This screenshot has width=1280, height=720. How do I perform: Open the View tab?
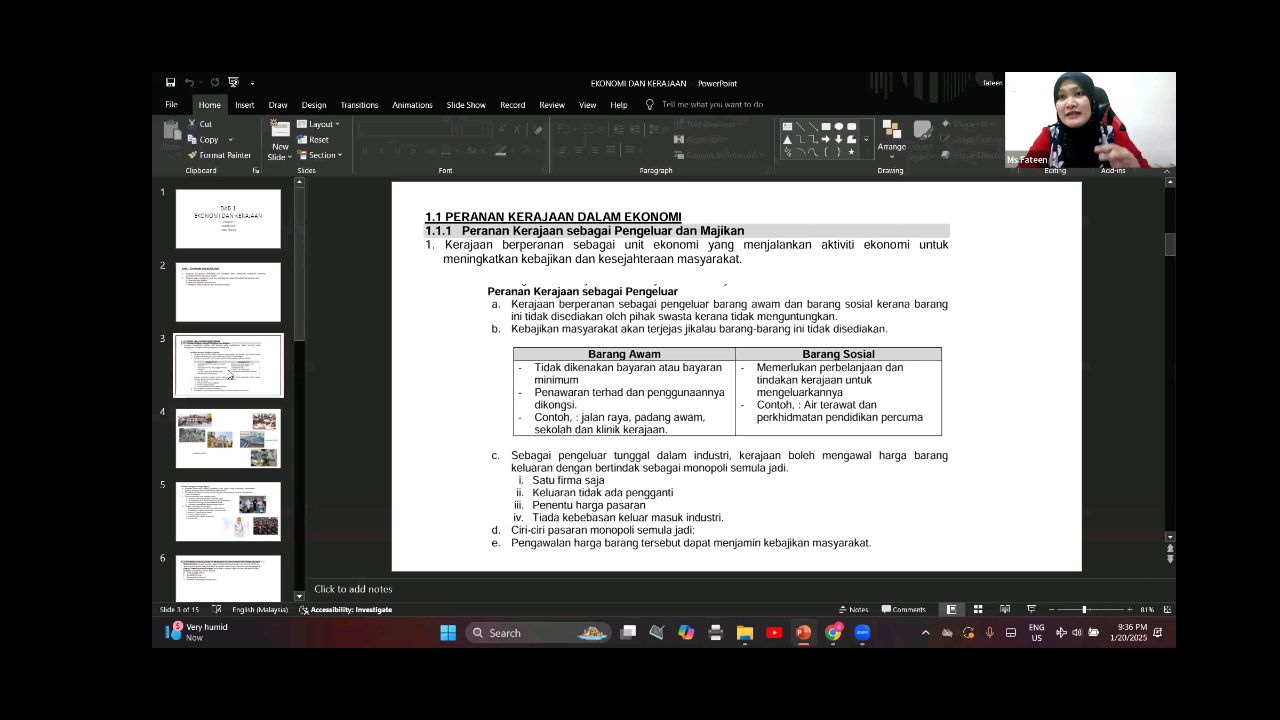pyautogui.click(x=588, y=104)
